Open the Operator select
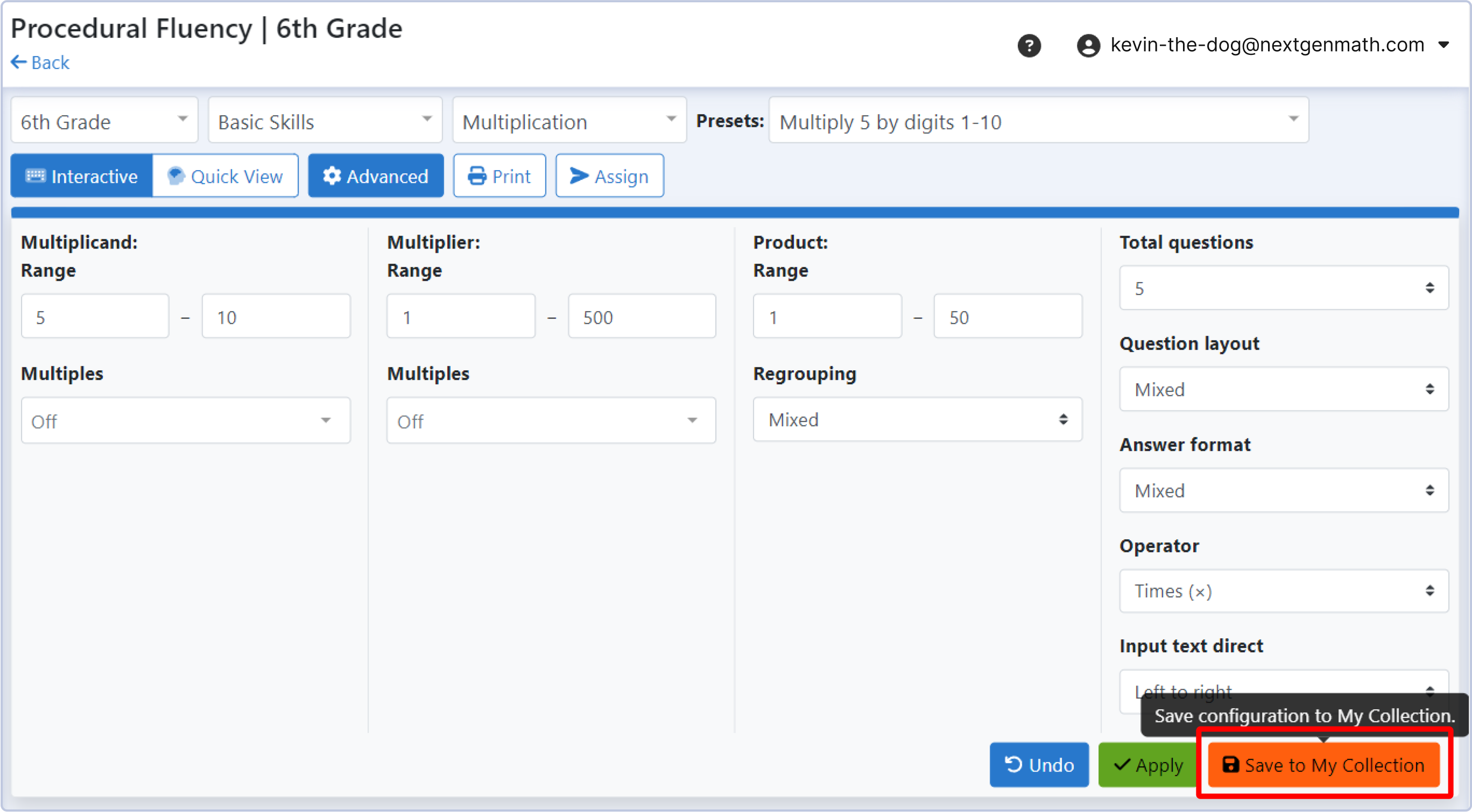The height and width of the screenshot is (812, 1472). [1284, 591]
